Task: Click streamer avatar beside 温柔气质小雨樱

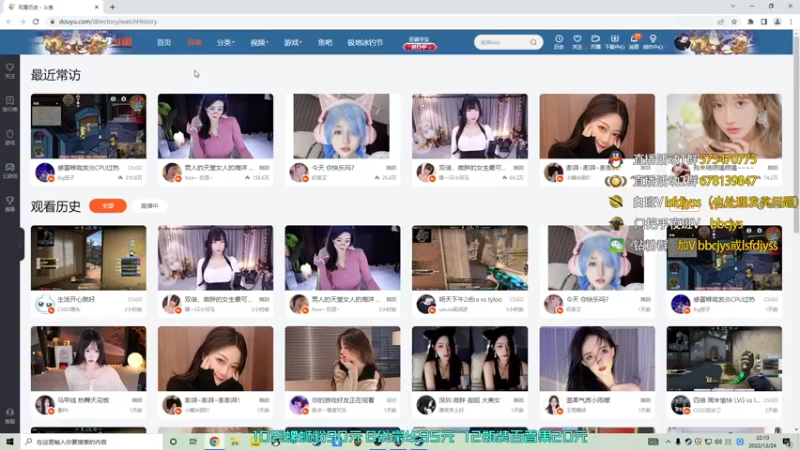Action: [x=554, y=405]
